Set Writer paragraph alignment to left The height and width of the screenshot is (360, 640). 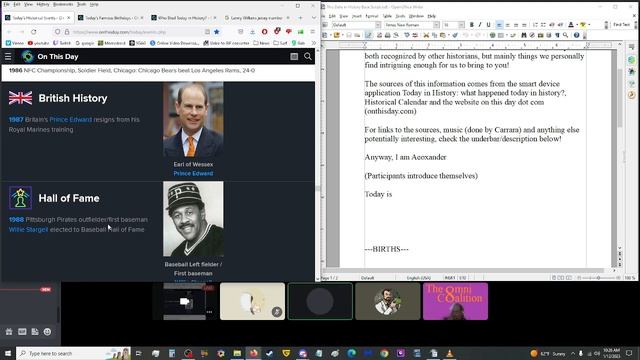[499, 25]
